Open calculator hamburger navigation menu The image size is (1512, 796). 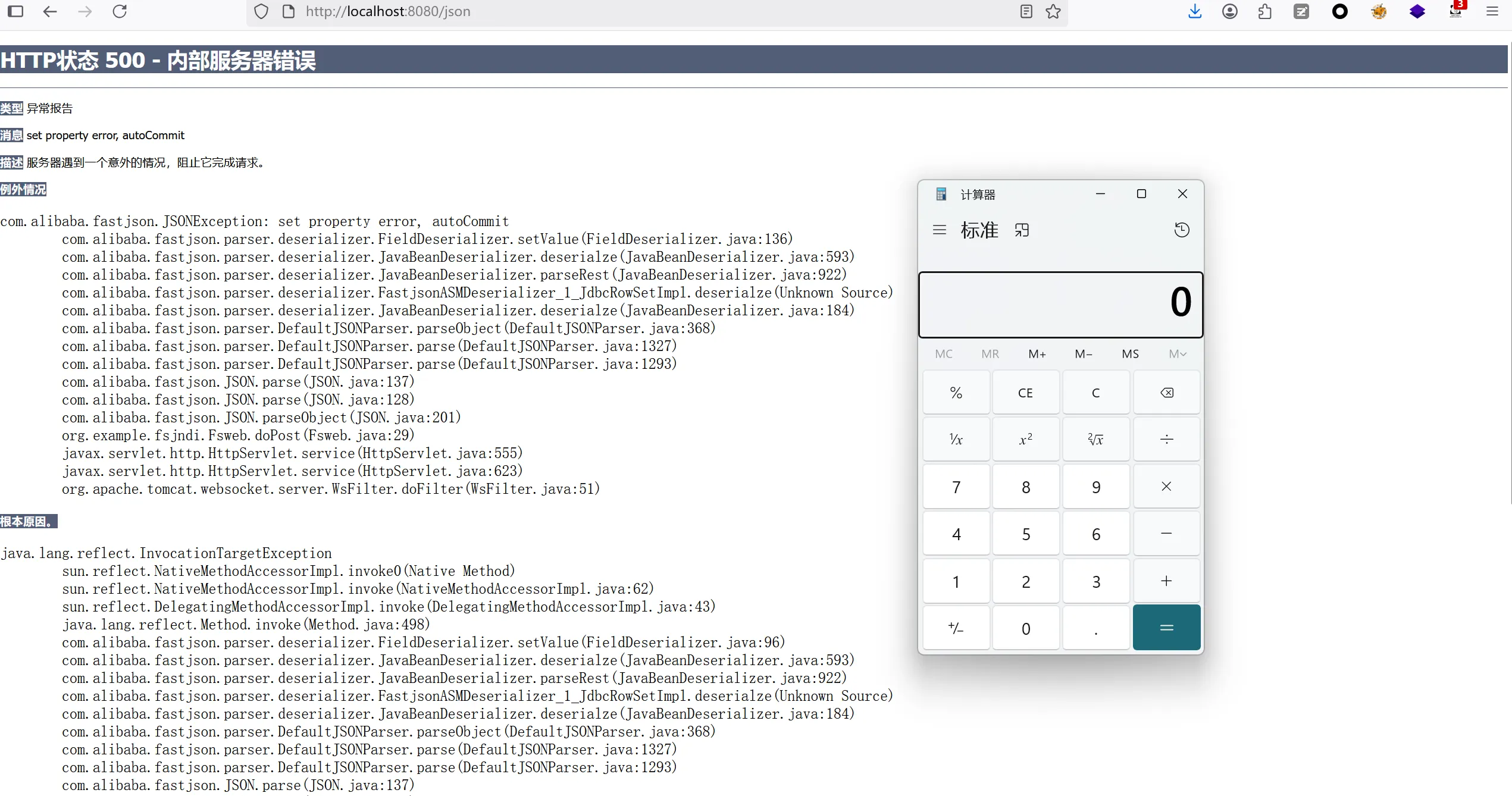(939, 230)
